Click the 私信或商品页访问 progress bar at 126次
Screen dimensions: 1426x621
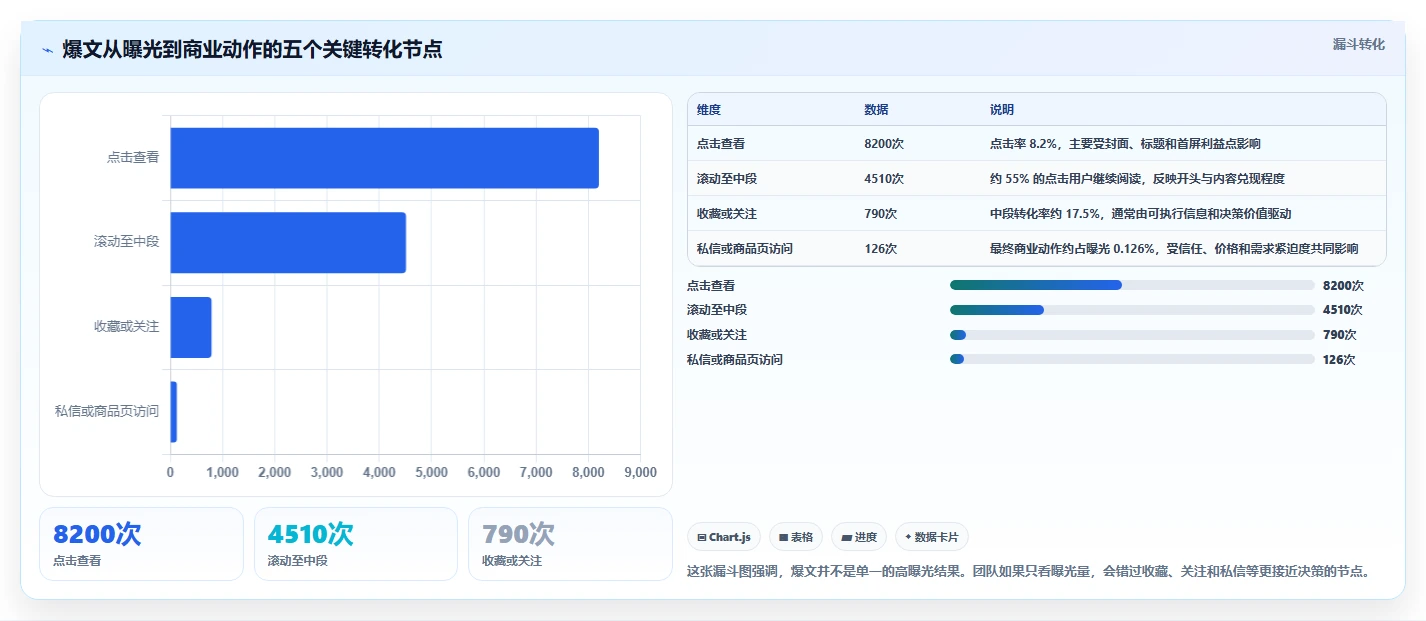tap(1132, 359)
